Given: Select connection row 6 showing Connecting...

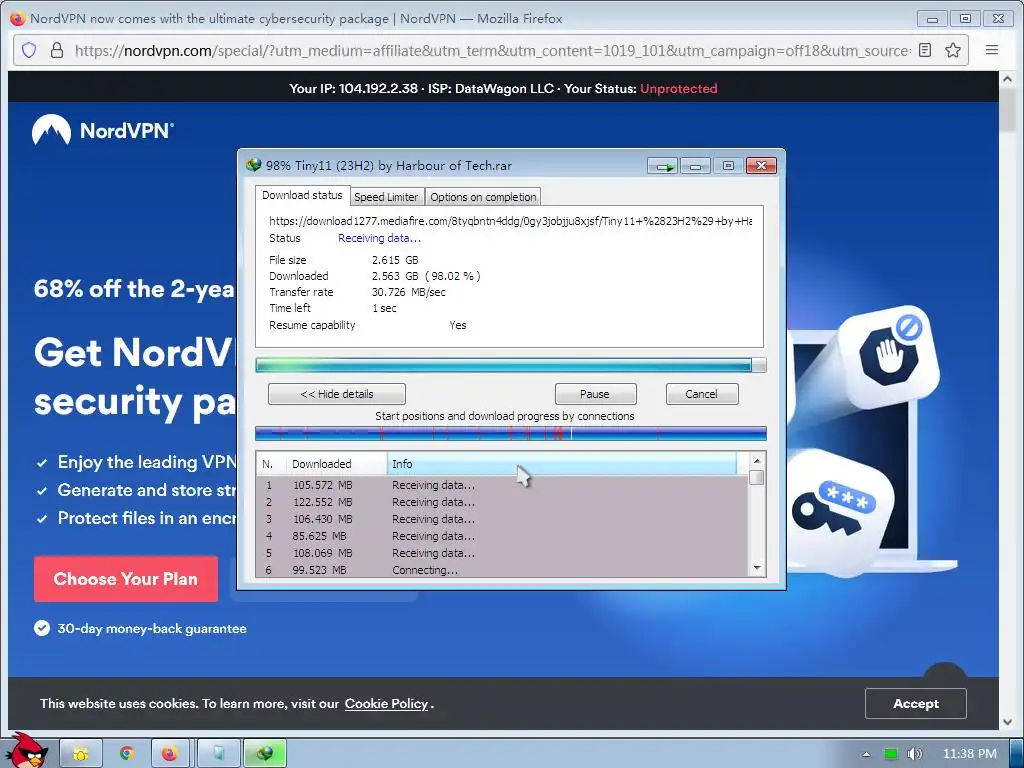Looking at the screenshot, I should click(x=502, y=569).
